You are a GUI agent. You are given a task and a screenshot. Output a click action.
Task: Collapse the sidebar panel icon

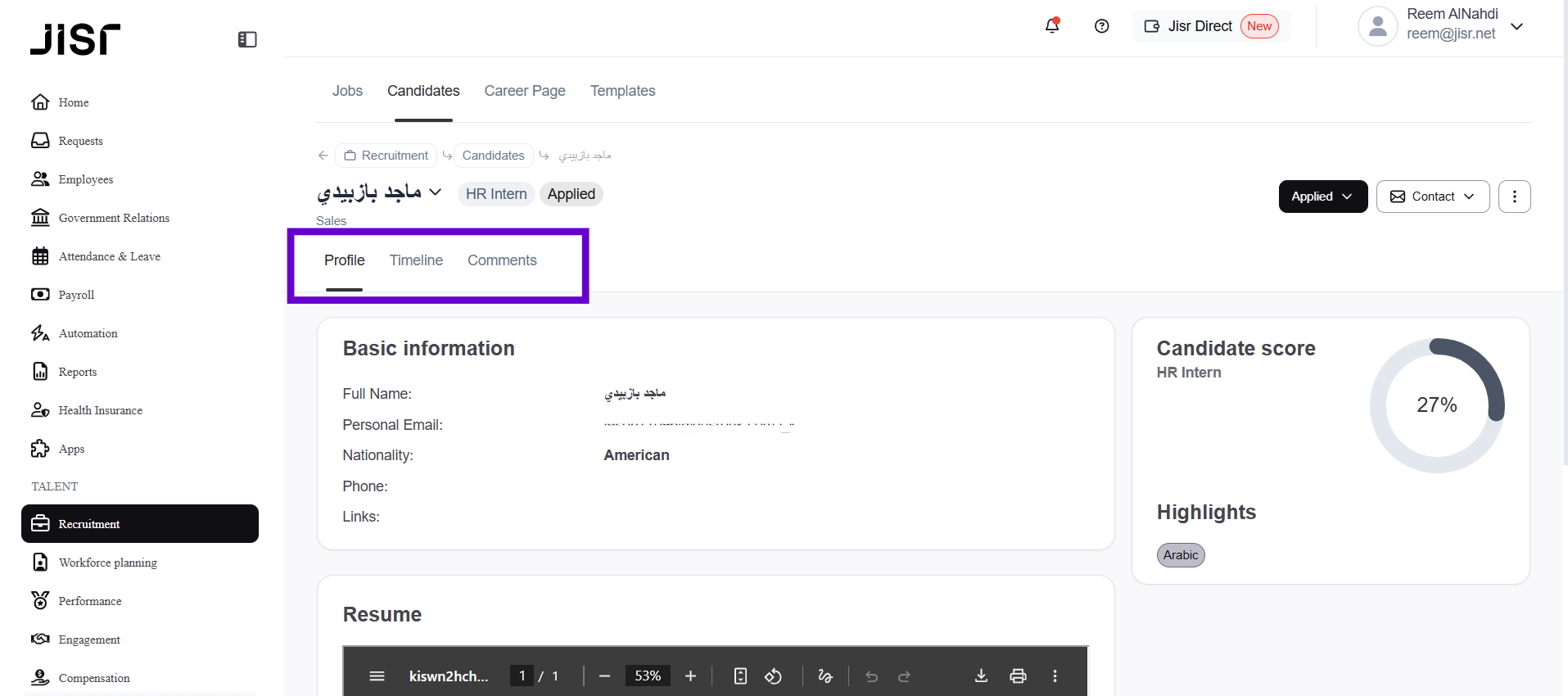247,39
